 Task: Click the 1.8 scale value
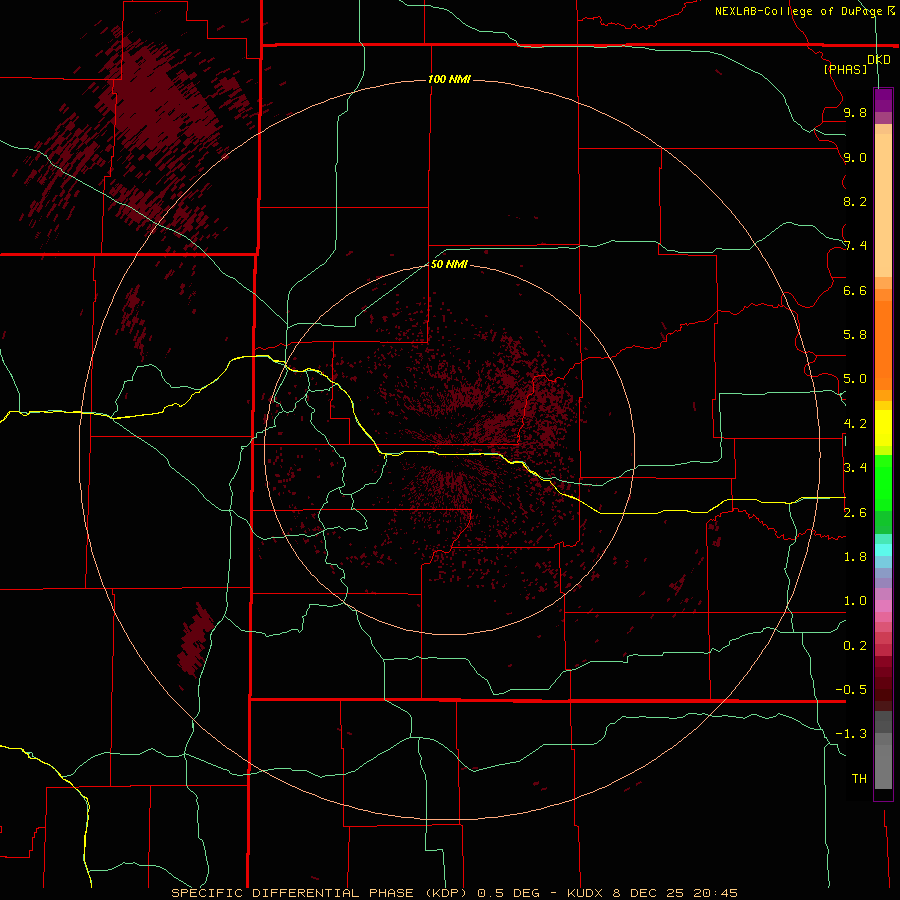pos(855,557)
